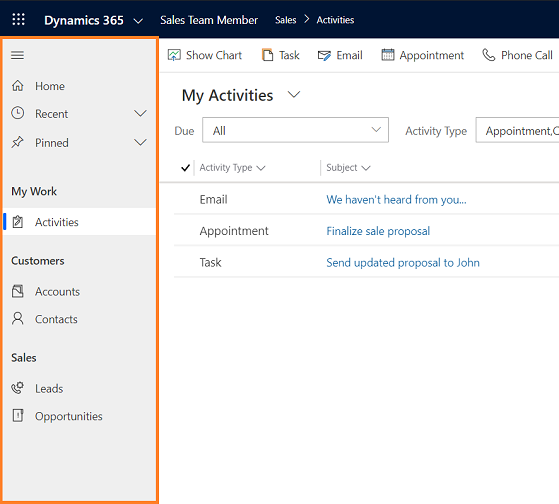Click the Appointment calendar icon
559x504 pixels.
point(388,55)
